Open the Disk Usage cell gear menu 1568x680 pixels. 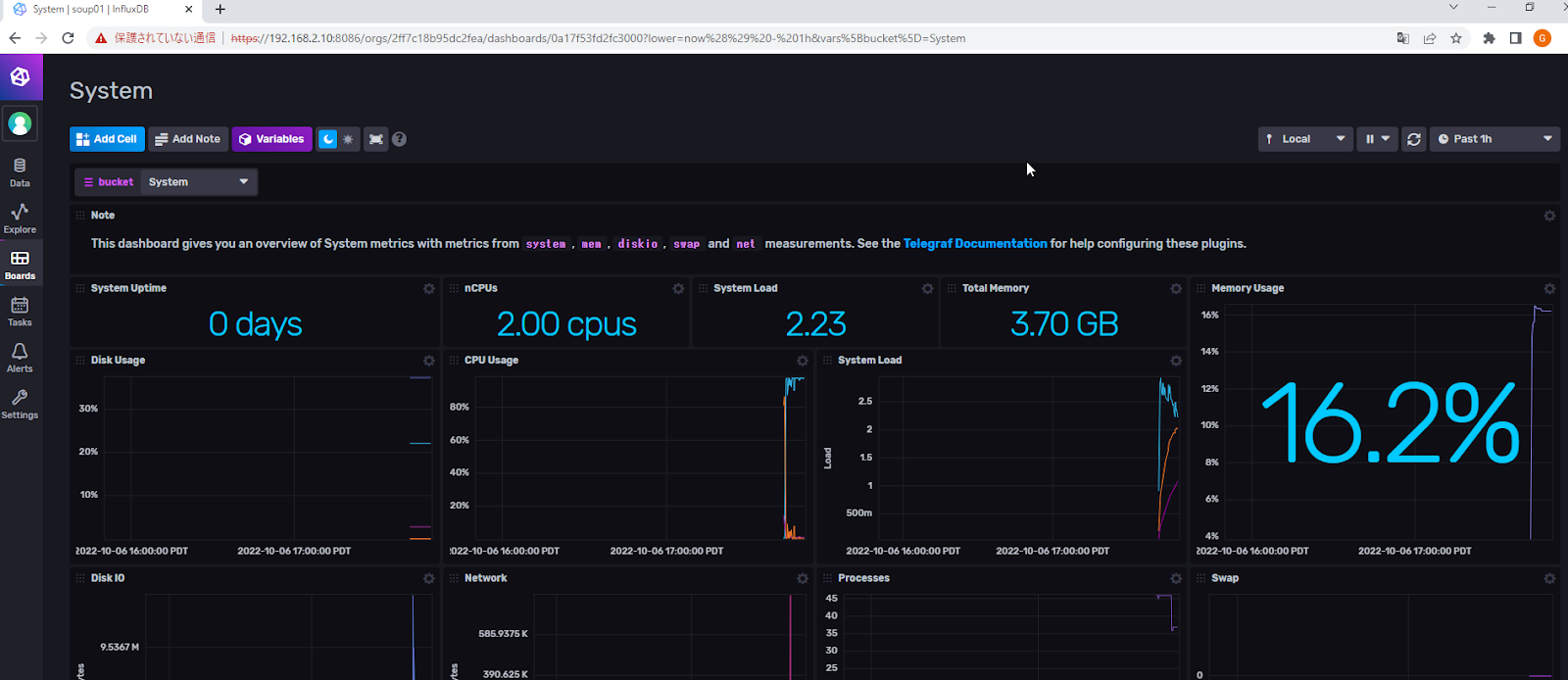click(429, 361)
